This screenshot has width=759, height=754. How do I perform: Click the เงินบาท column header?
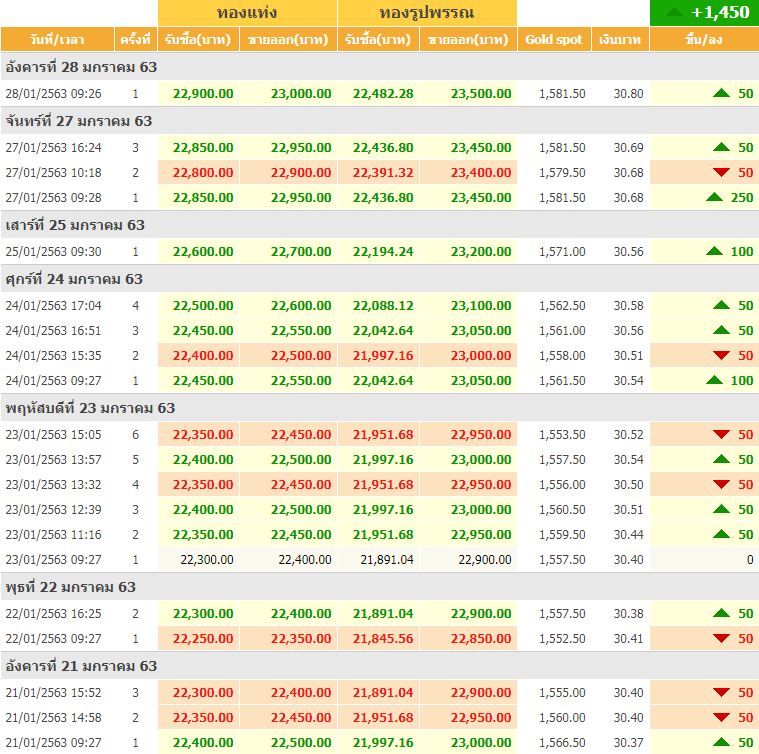620,40
